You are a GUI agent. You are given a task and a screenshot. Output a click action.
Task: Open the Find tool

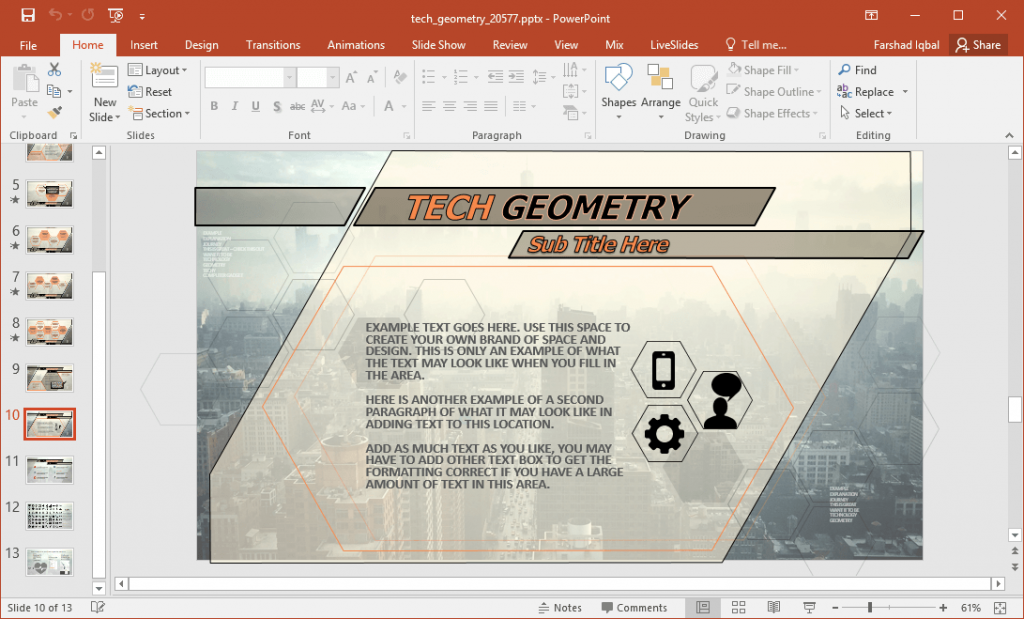856,69
